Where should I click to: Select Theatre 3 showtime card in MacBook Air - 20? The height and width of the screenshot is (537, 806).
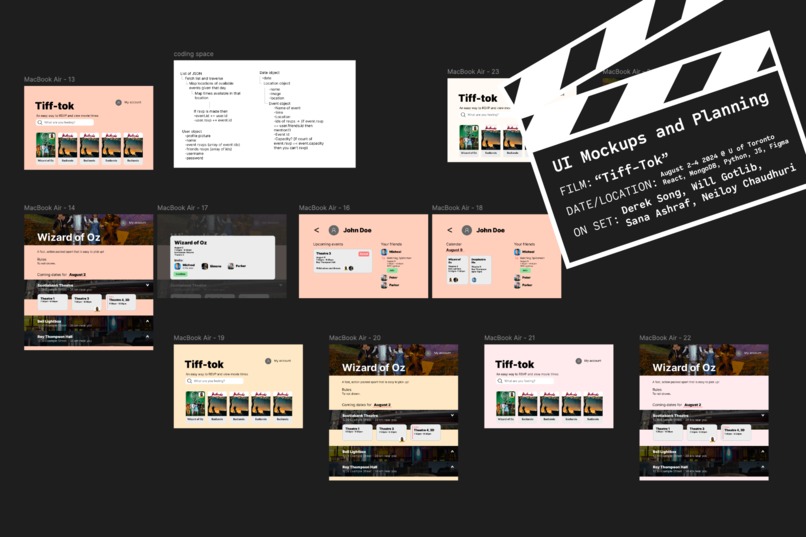tap(392, 432)
